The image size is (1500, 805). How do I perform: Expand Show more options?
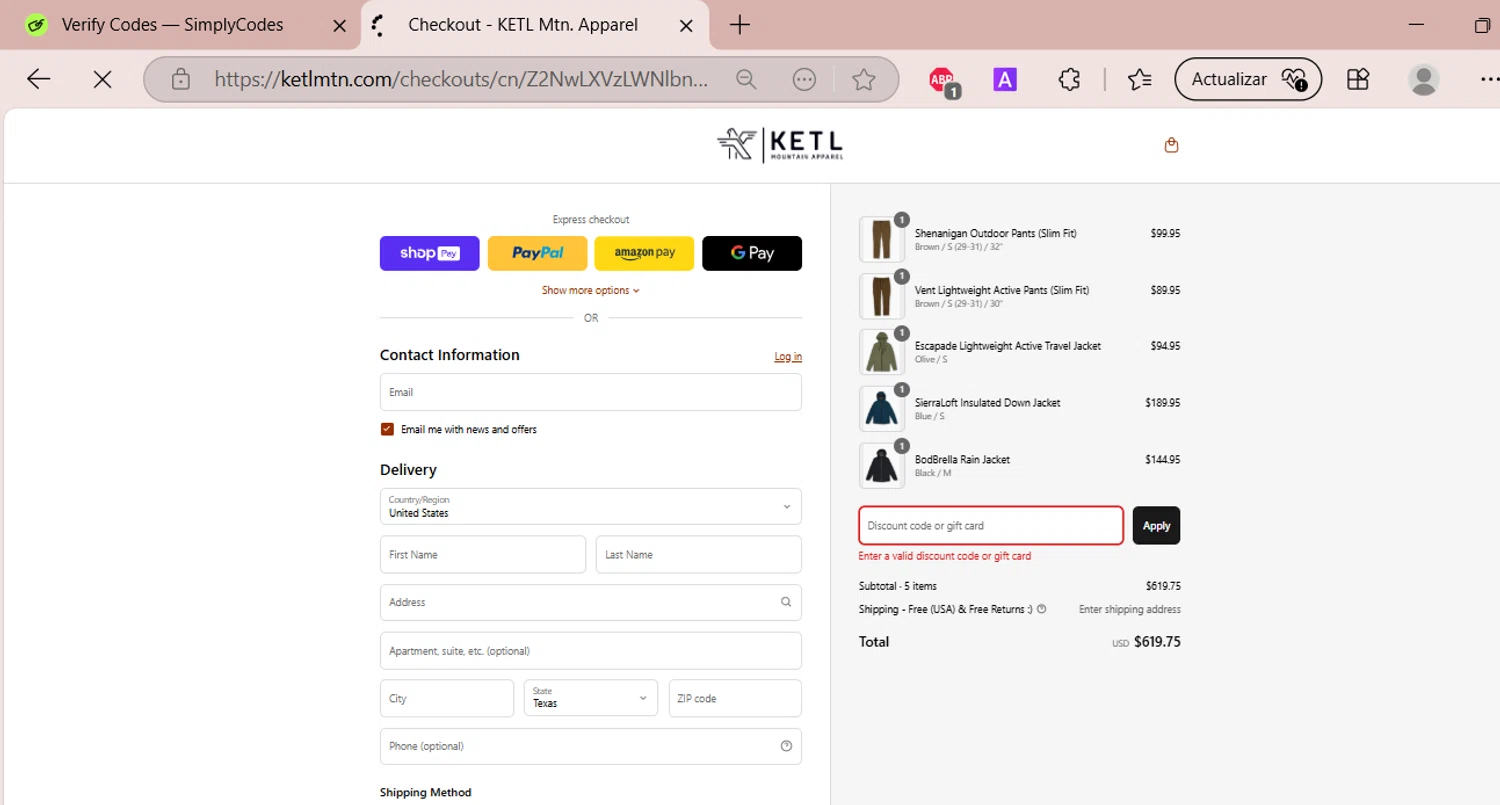tap(590, 290)
